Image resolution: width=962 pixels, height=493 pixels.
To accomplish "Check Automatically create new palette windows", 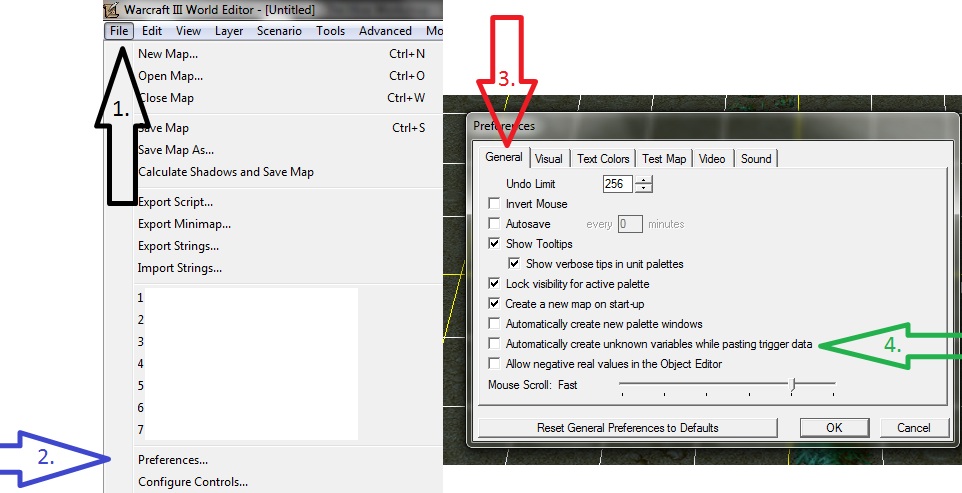I will (494, 324).
